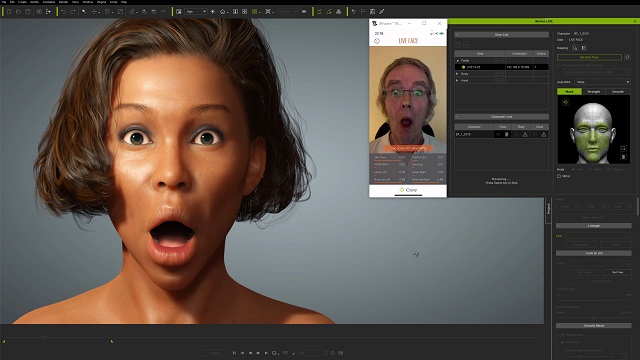Click the current frame input field
Image resolution: width=640 pixels, height=360 pixels.
tap(313, 353)
